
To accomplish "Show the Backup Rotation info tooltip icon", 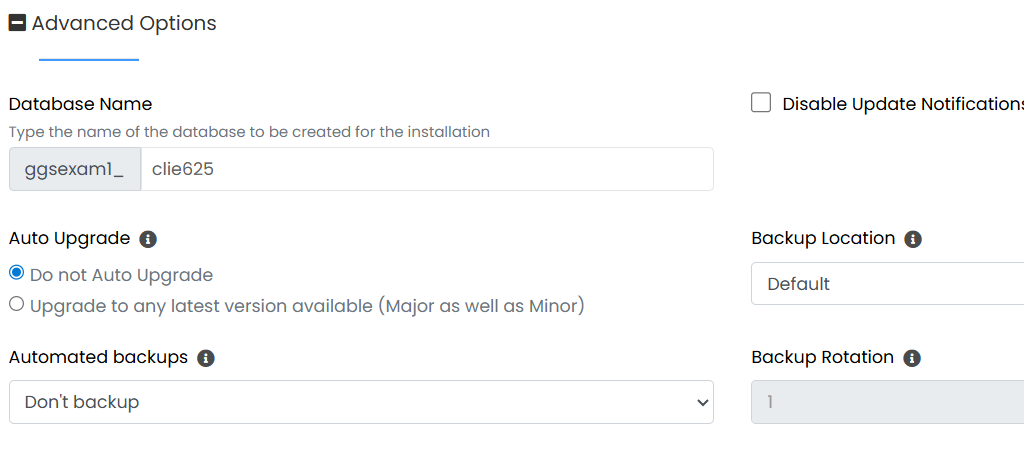I will 911,358.
